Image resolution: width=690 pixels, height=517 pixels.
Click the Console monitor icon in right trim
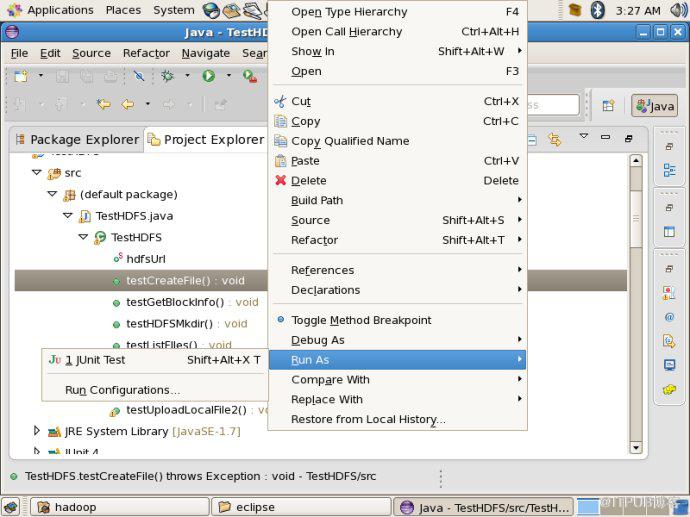point(669,365)
